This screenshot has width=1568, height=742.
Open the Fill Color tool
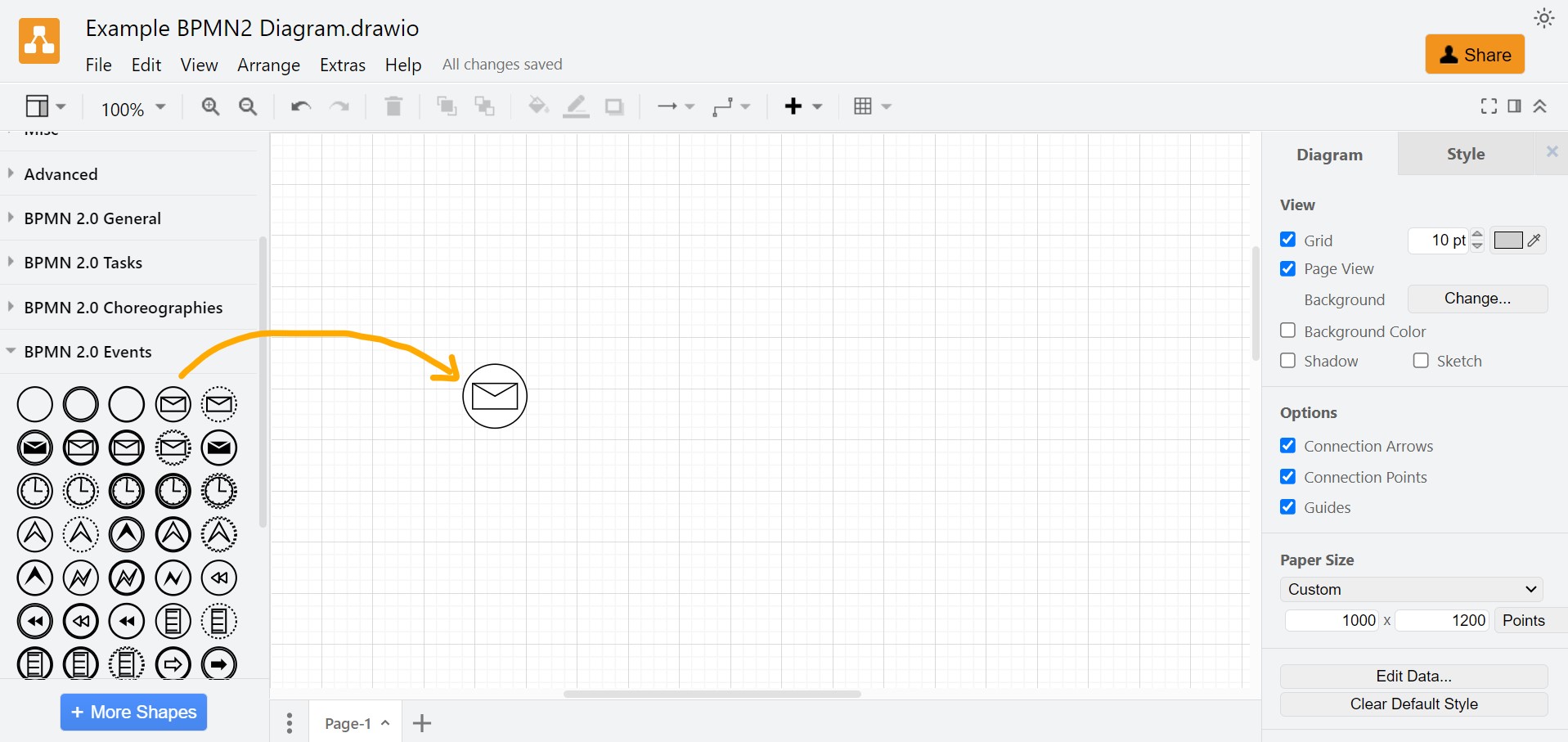click(537, 106)
